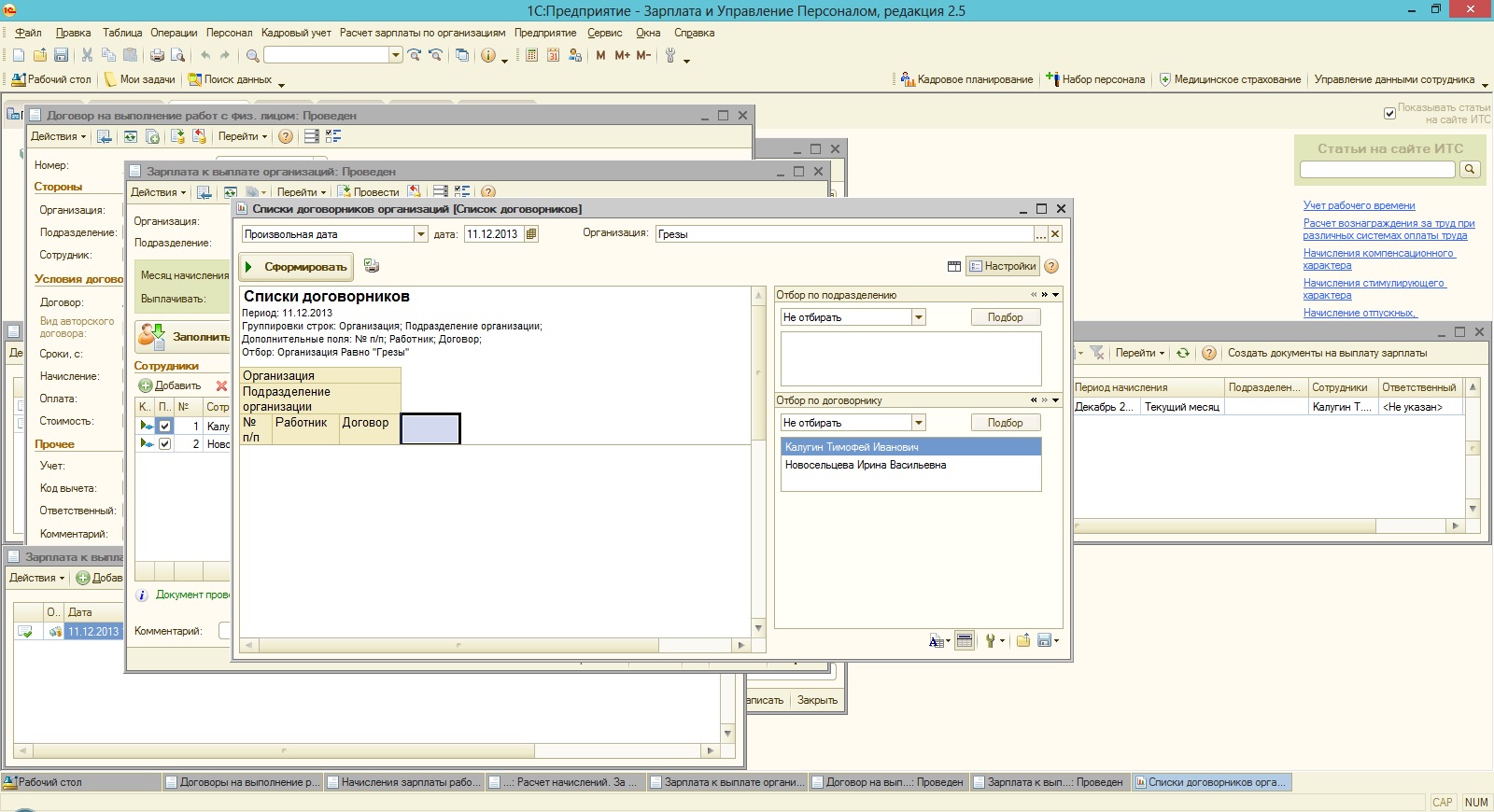Open the date picker next to 11.12.2013
Viewport: 1494px width, 812px height.
point(531,234)
